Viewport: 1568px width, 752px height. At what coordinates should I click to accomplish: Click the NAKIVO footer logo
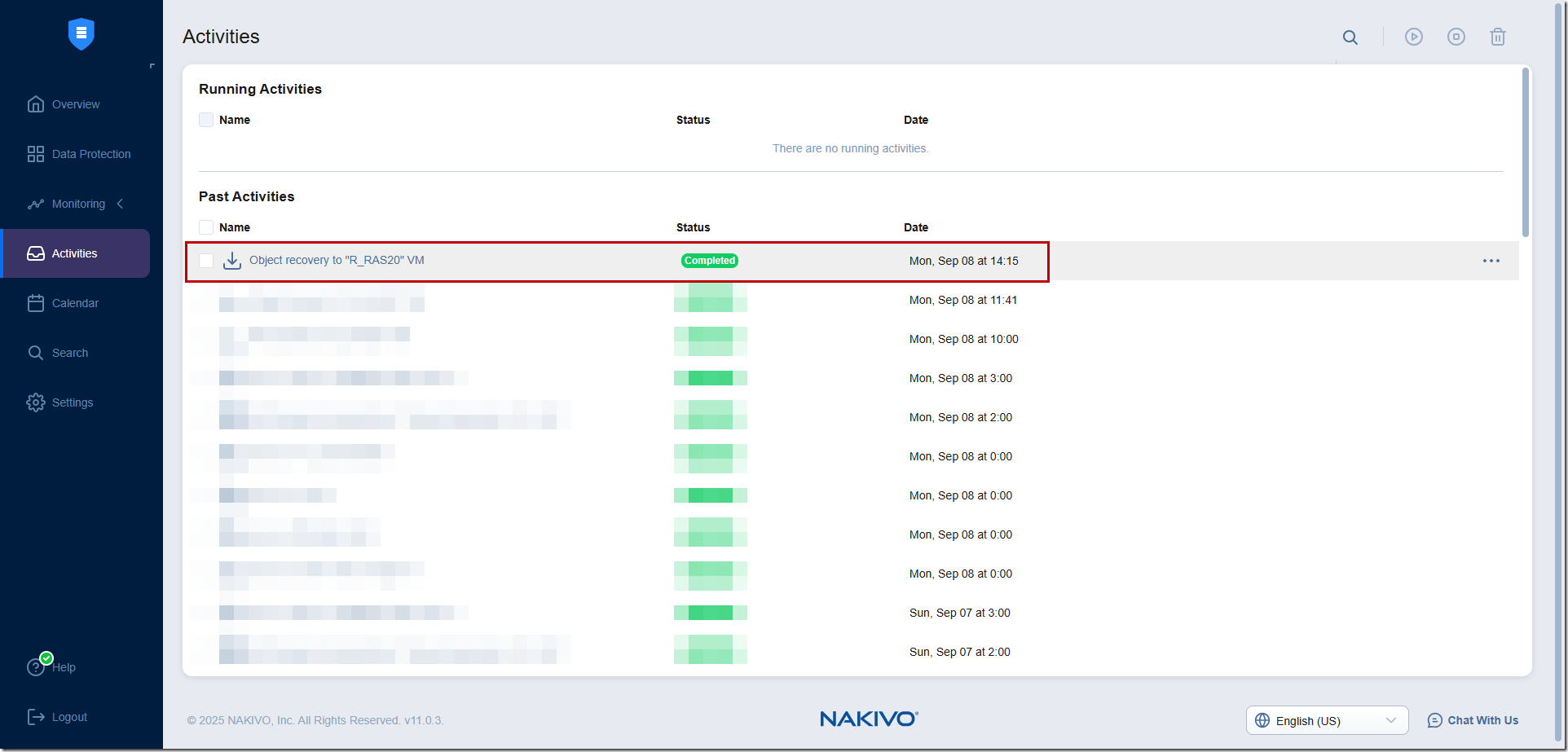point(869,719)
